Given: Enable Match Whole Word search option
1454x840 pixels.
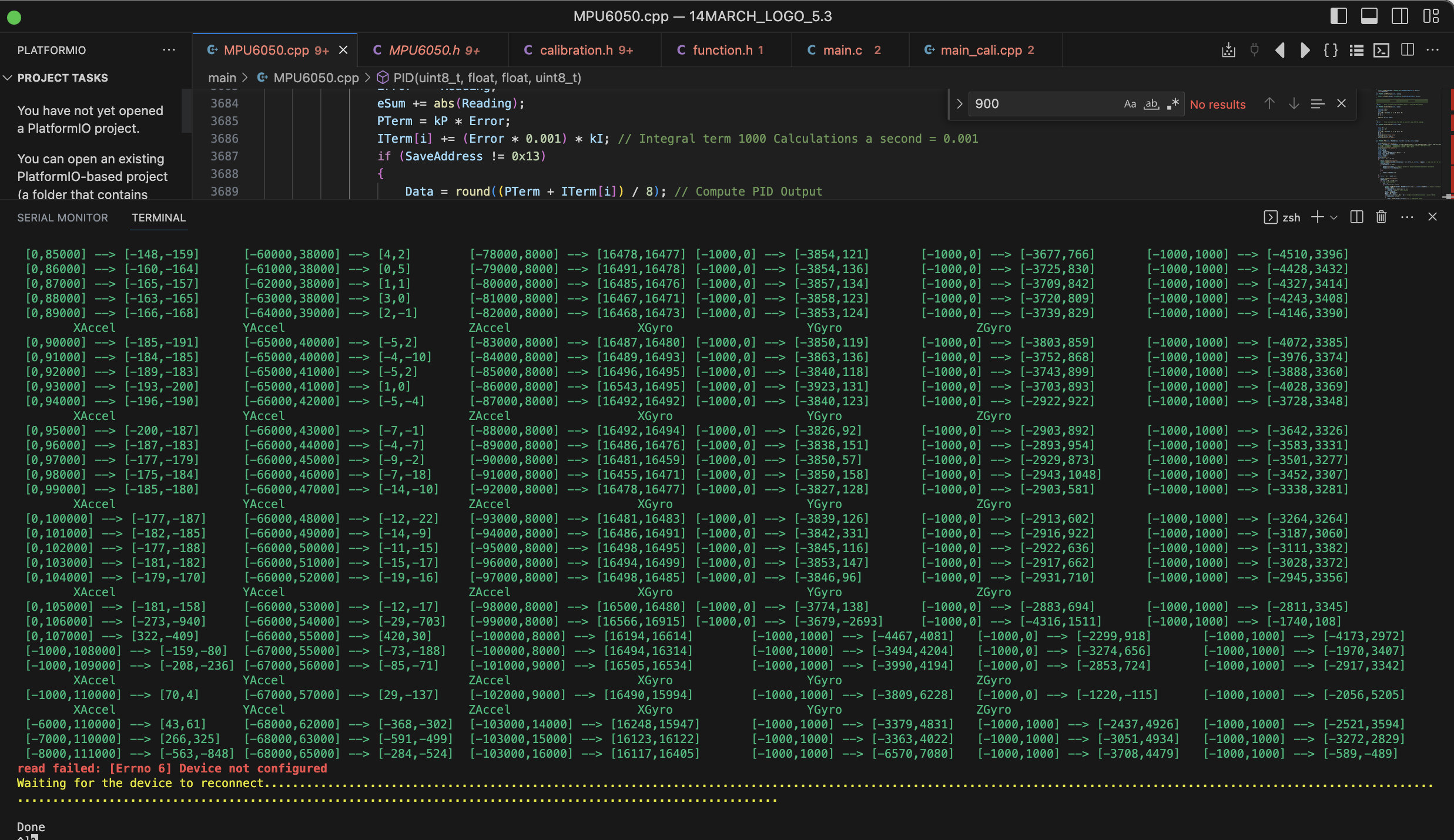Looking at the screenshot, I should pyautogui.click(x=1151, y=104).
